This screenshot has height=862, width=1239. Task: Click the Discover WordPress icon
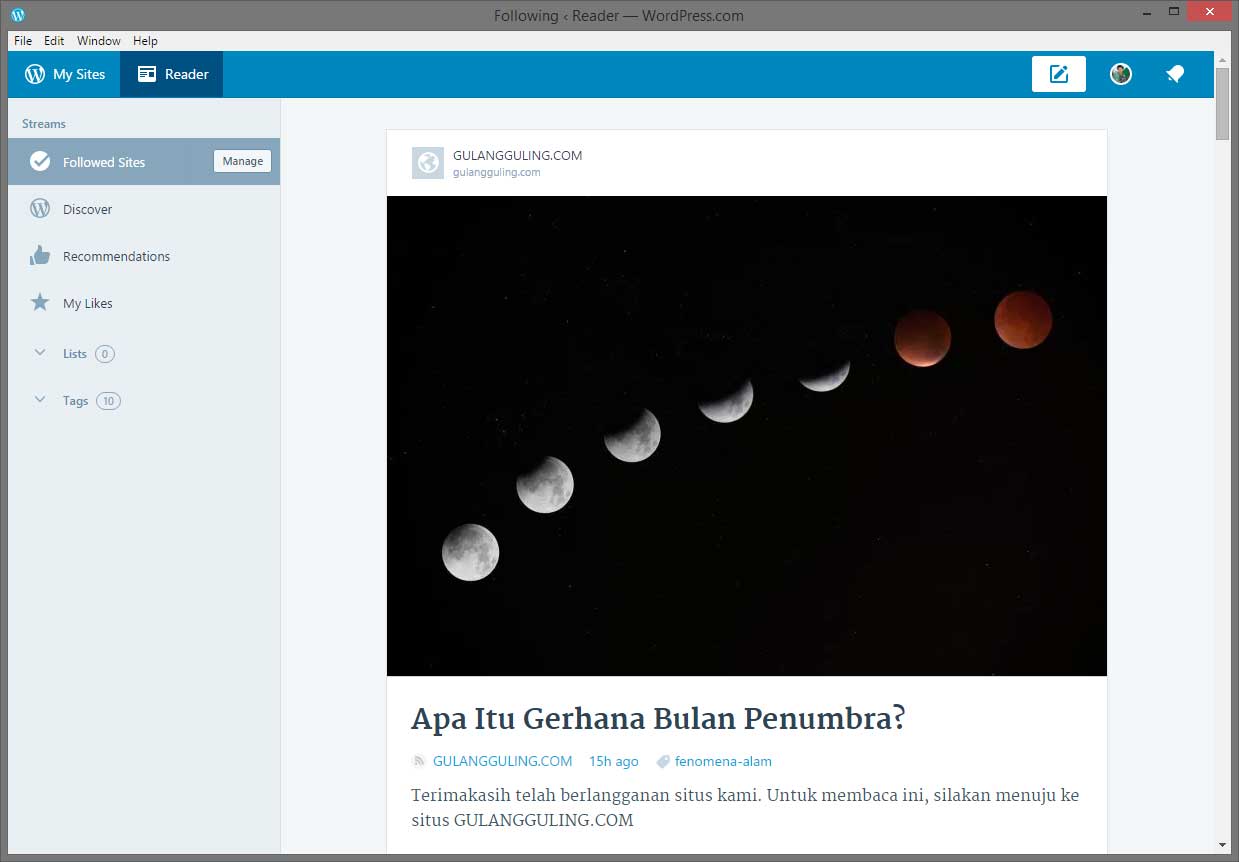[40, 209]
